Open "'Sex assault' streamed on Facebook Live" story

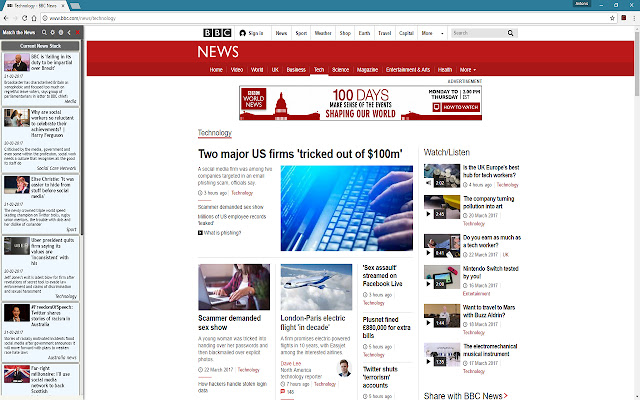click(382, 276)
